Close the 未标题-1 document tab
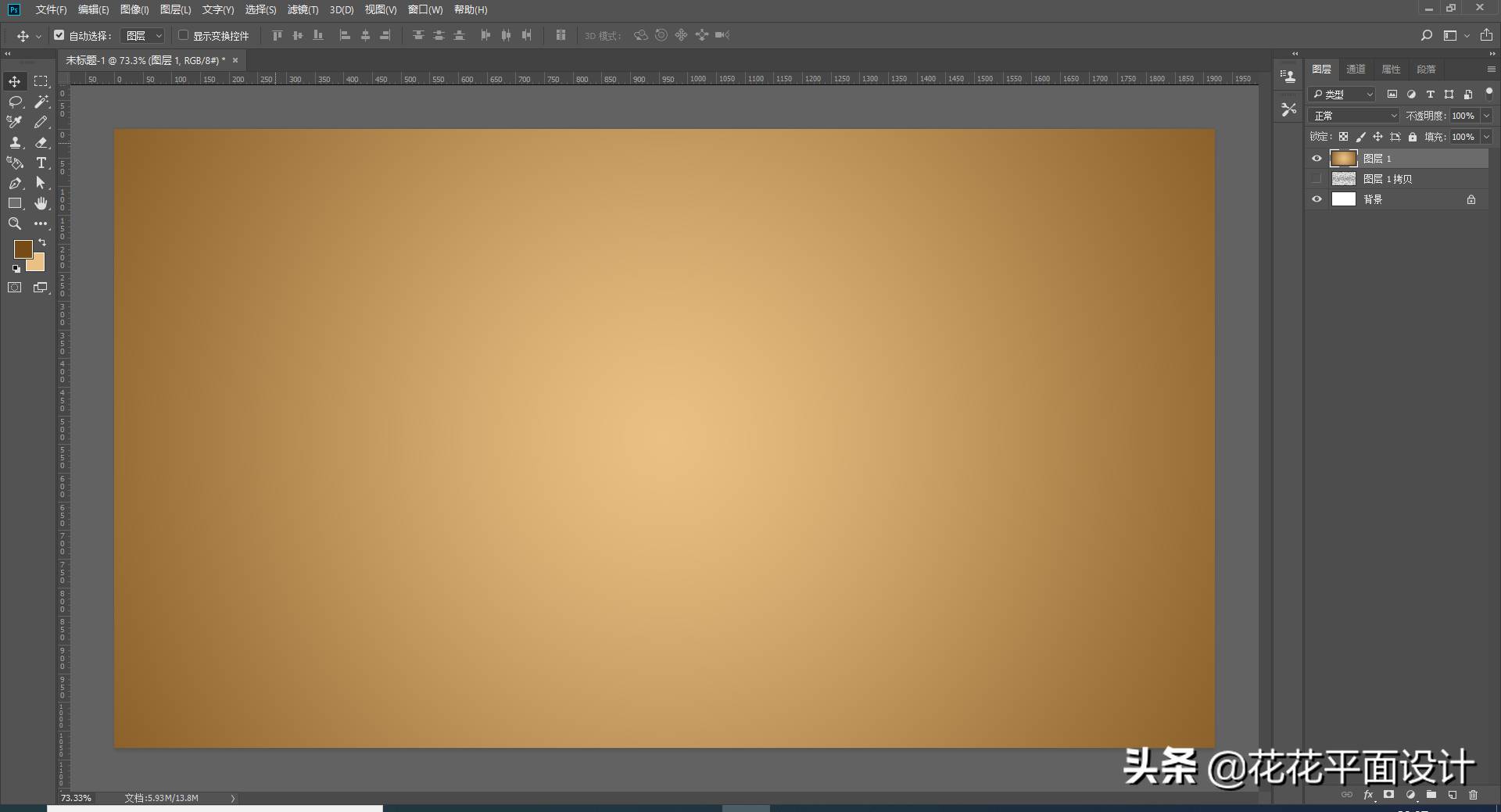The height and width of the screenshot is (812, 1501). (235, 60)
